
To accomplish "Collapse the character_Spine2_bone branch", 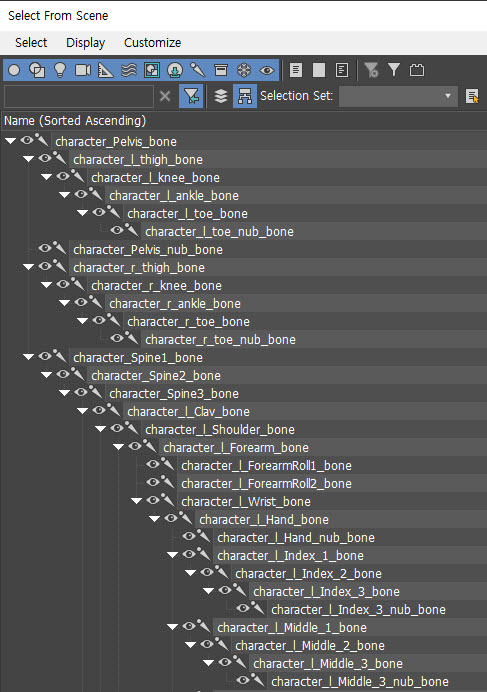I will [46, 375].
